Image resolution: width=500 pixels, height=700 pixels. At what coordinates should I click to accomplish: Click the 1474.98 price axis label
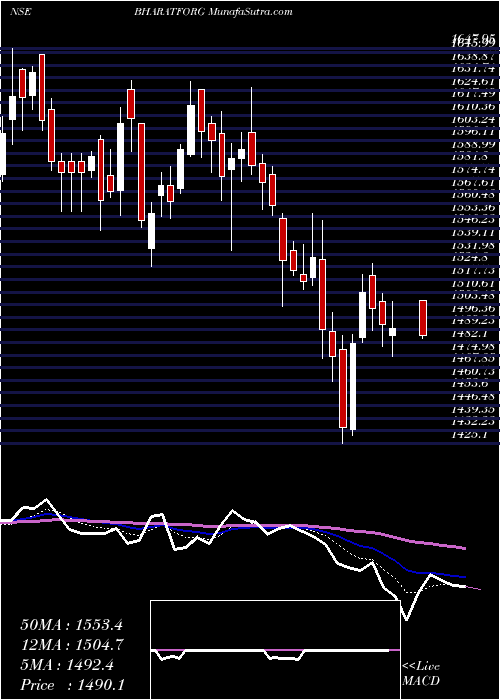473,347
